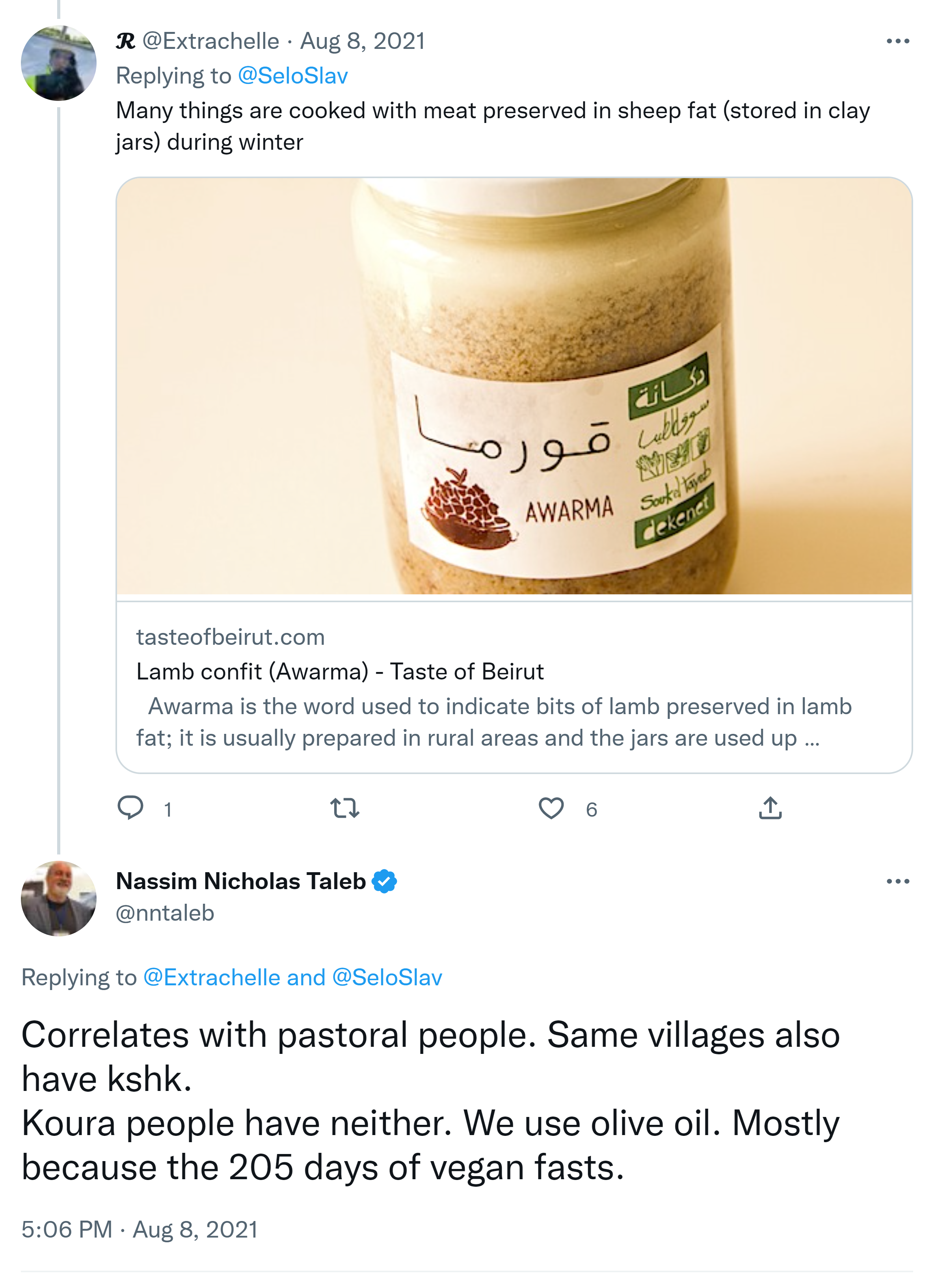Retweet the Extrachelle tweet
Viewport: 936px width, 1288px height.
tap(345, 808)
